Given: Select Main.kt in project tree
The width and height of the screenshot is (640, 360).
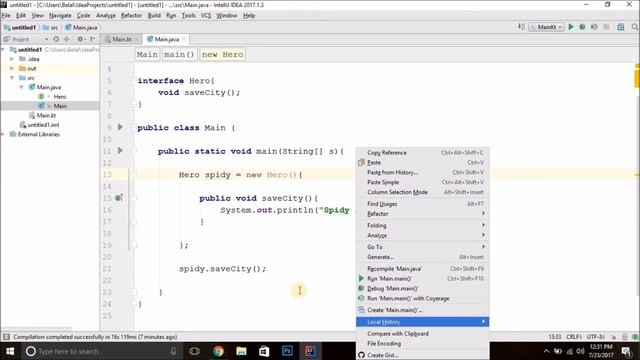Looking at the screenshot, I should click(x=46, y=115).
